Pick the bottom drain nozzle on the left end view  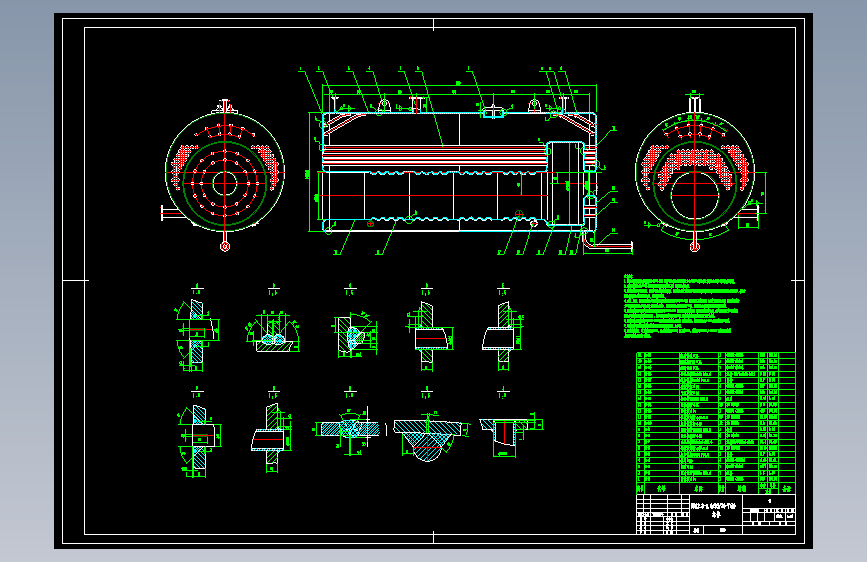pyautogui.click(x=224, y=242)
